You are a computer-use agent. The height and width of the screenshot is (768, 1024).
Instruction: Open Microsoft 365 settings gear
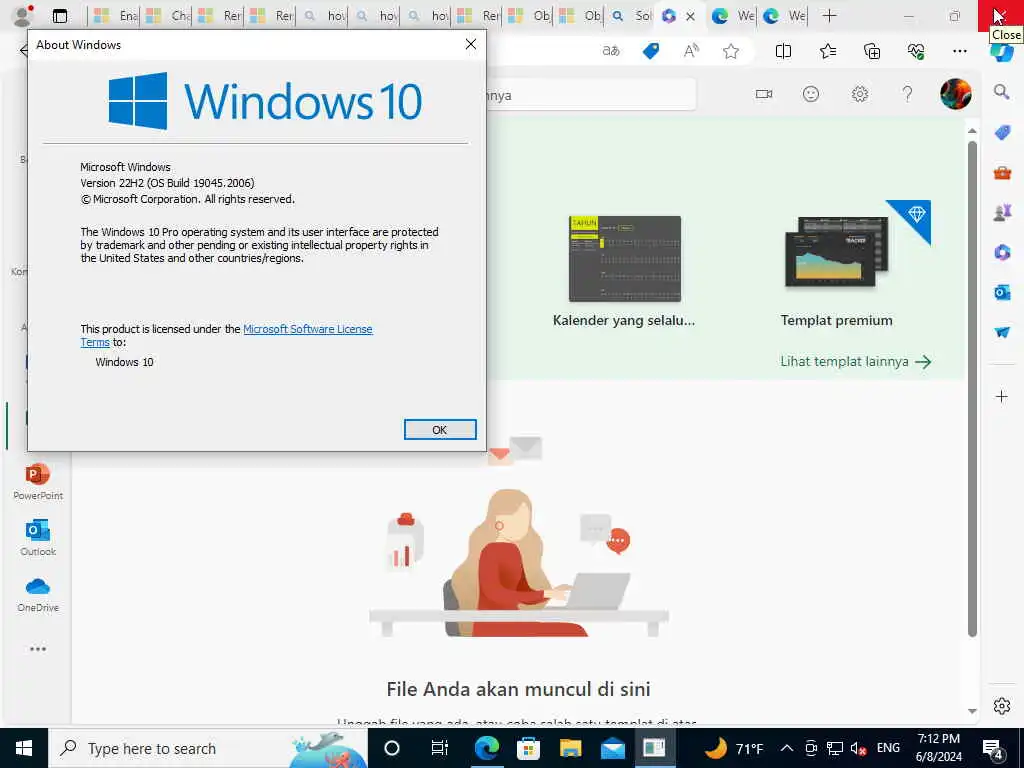(859, 95)
